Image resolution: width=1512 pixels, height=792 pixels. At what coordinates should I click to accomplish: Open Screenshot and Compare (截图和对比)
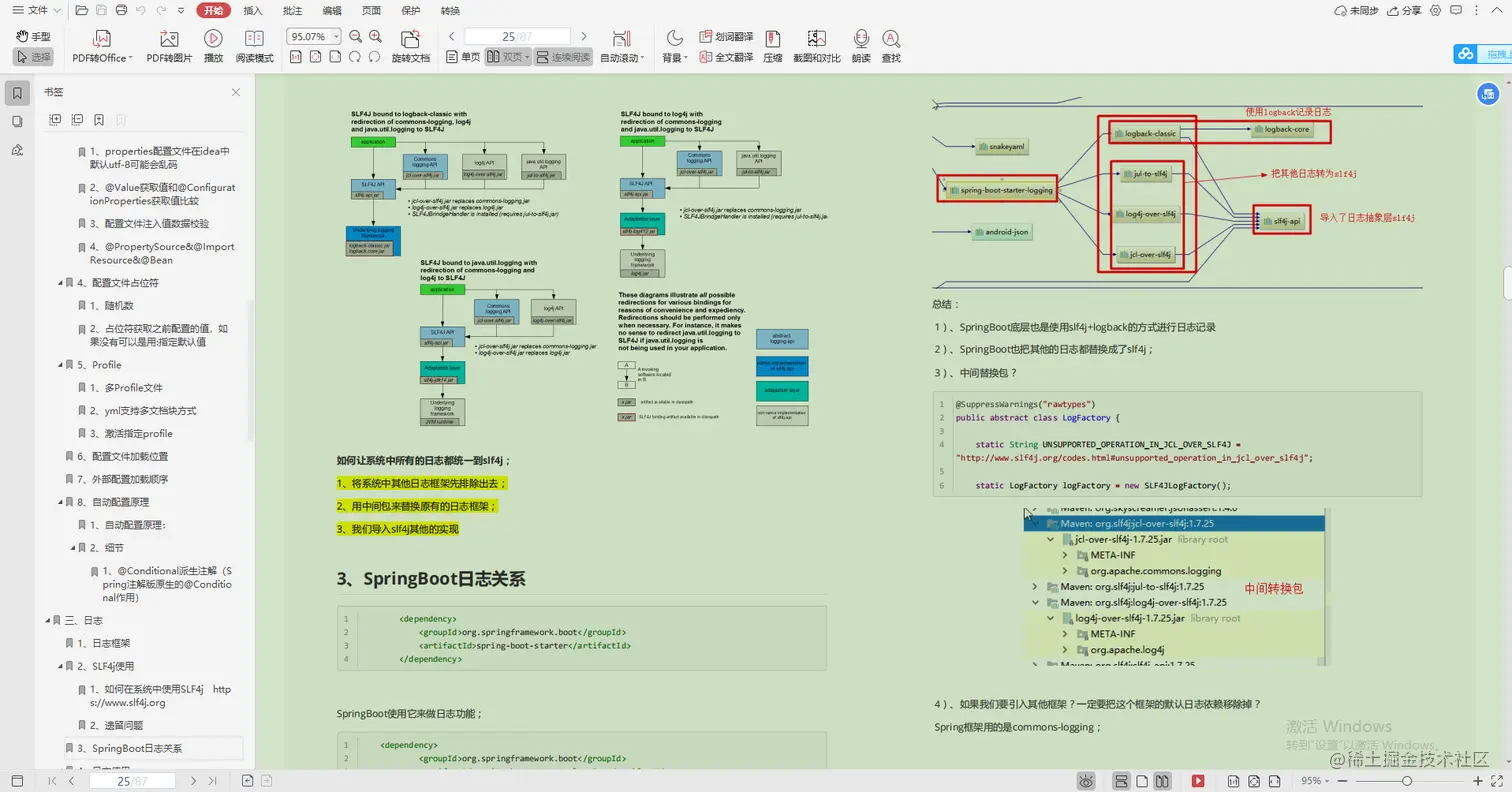(817, 47)
